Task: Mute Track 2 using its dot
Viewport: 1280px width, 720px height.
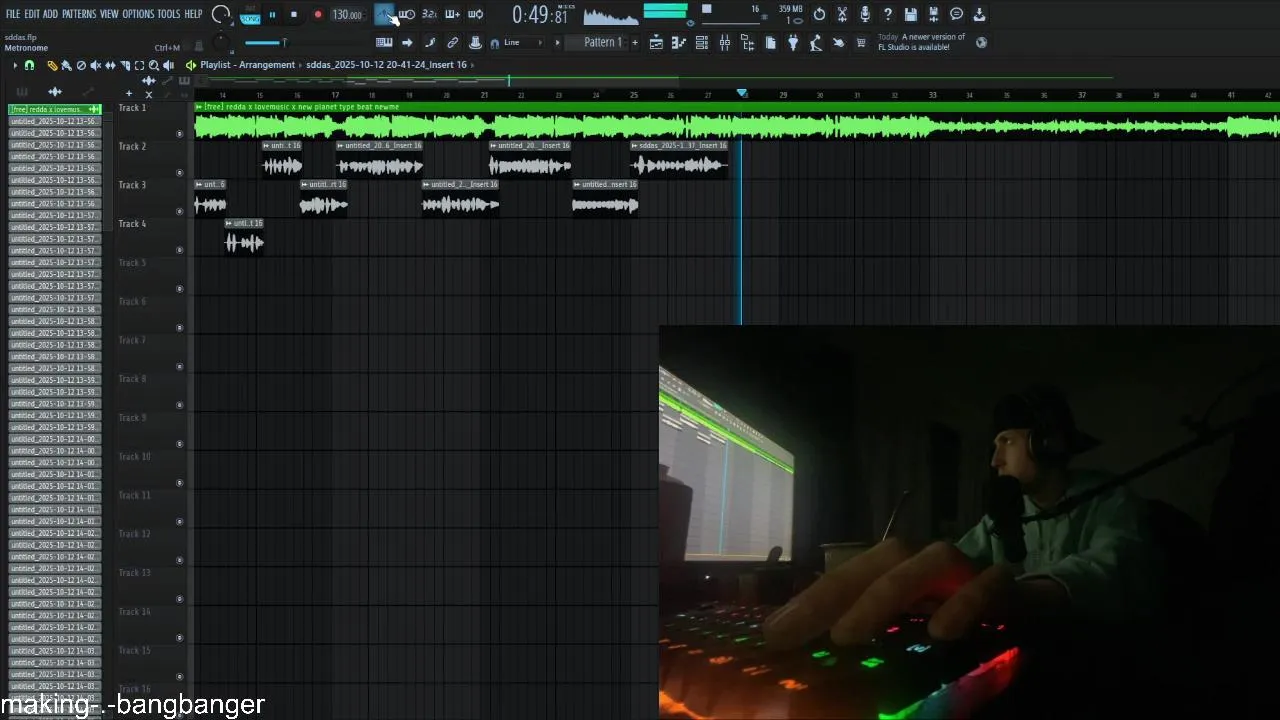Action: click(x=180, y=172)
